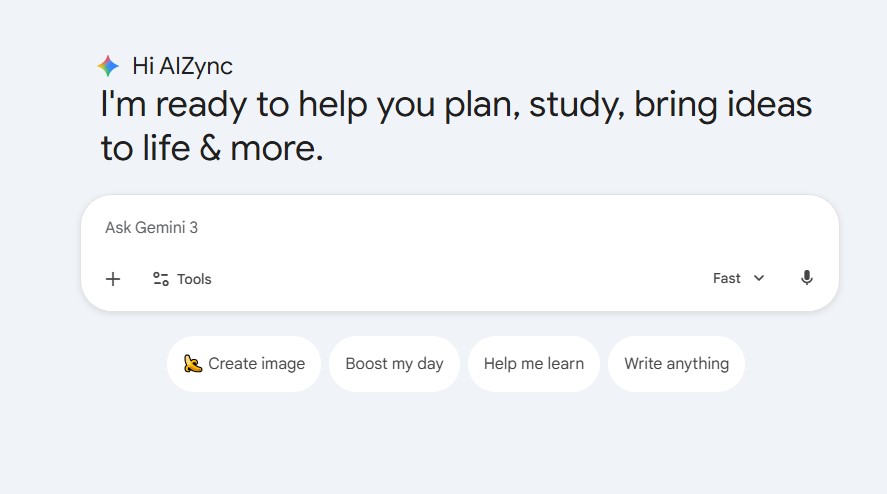Click the Write anything suggestion
The width and height of the screenshot is (887, 494).
pyautogui.click(x=676, y=364)
